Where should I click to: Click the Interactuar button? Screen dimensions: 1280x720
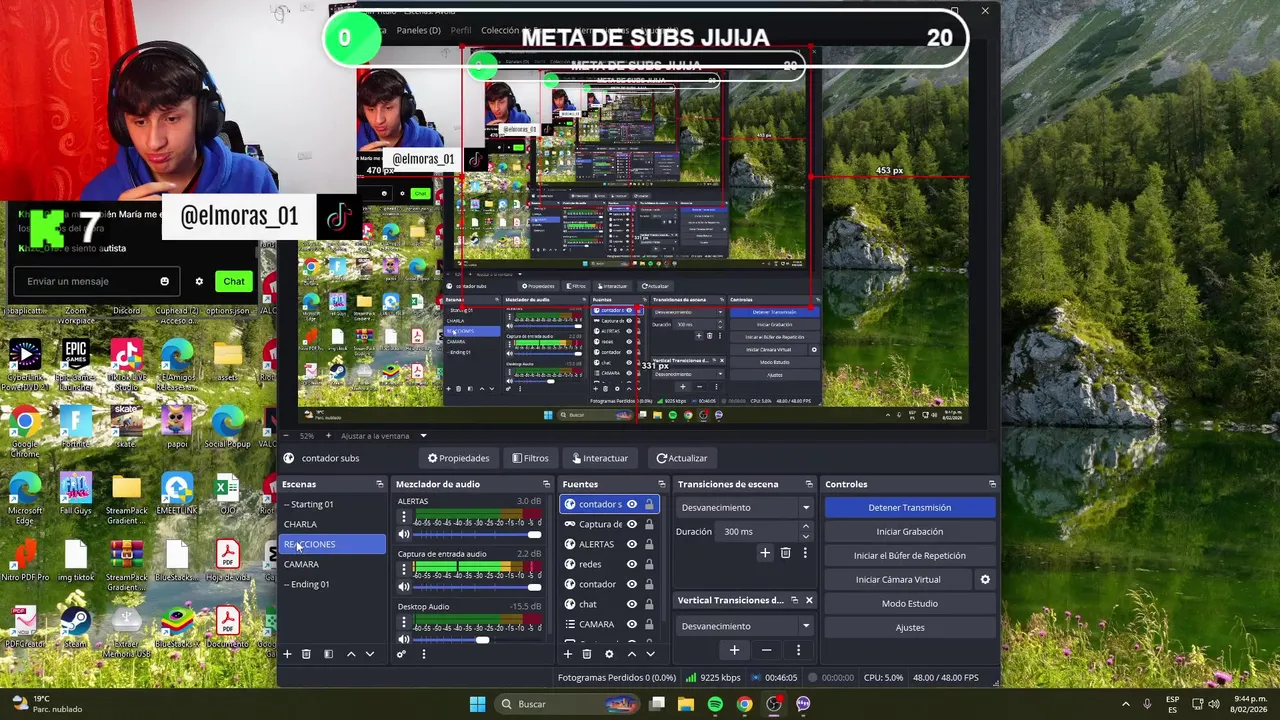(x=600, y=458)
